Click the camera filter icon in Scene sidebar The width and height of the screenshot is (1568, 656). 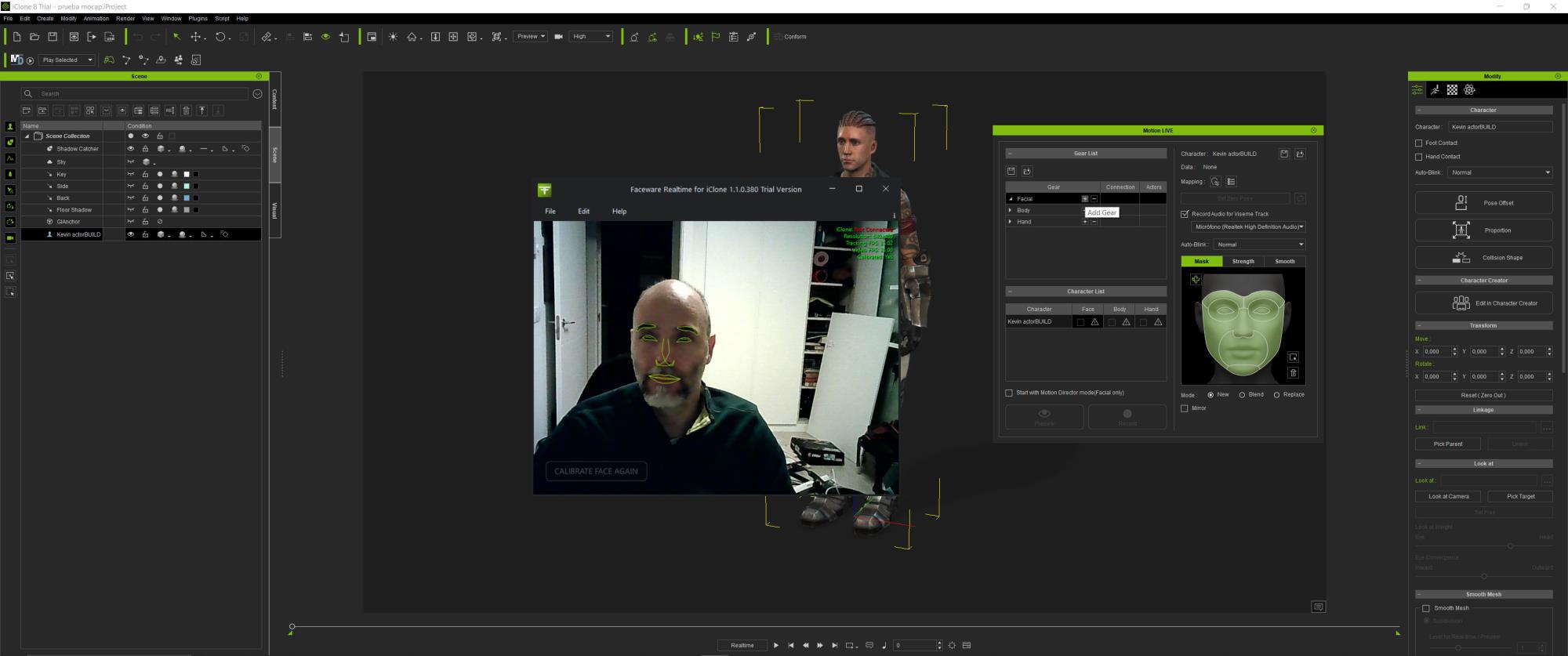[10, 238]
